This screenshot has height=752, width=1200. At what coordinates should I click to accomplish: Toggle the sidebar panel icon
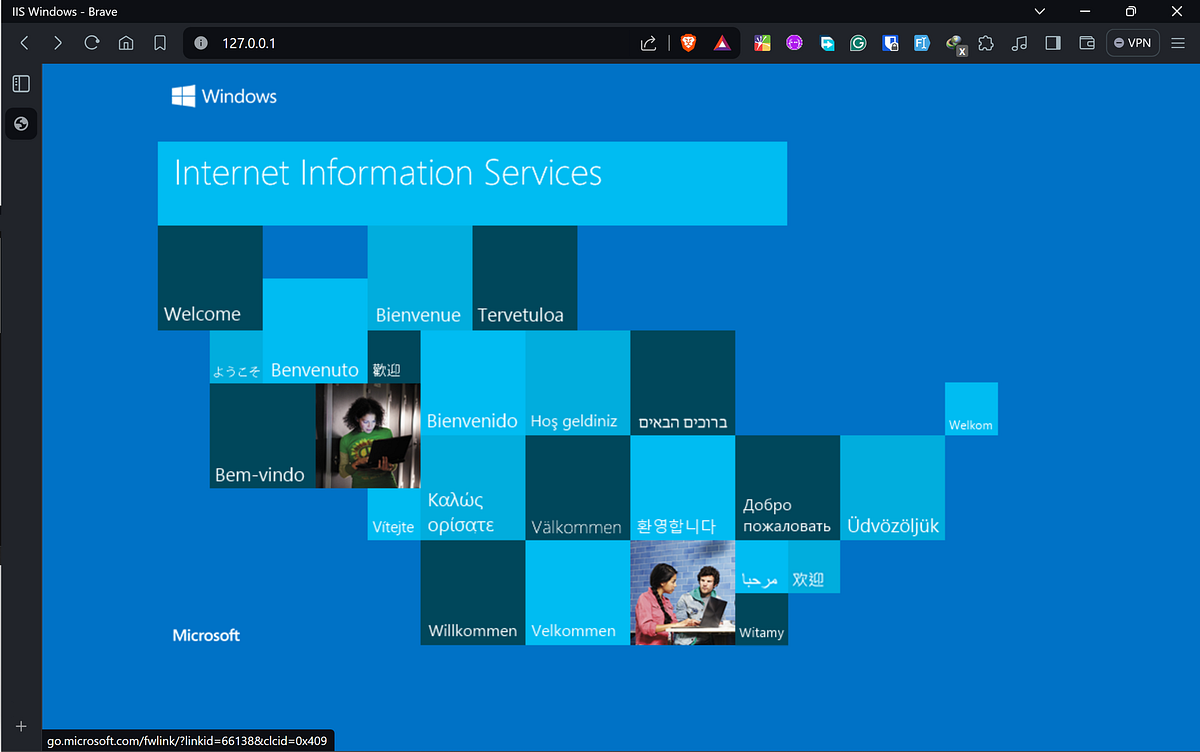tap(21, 84)
